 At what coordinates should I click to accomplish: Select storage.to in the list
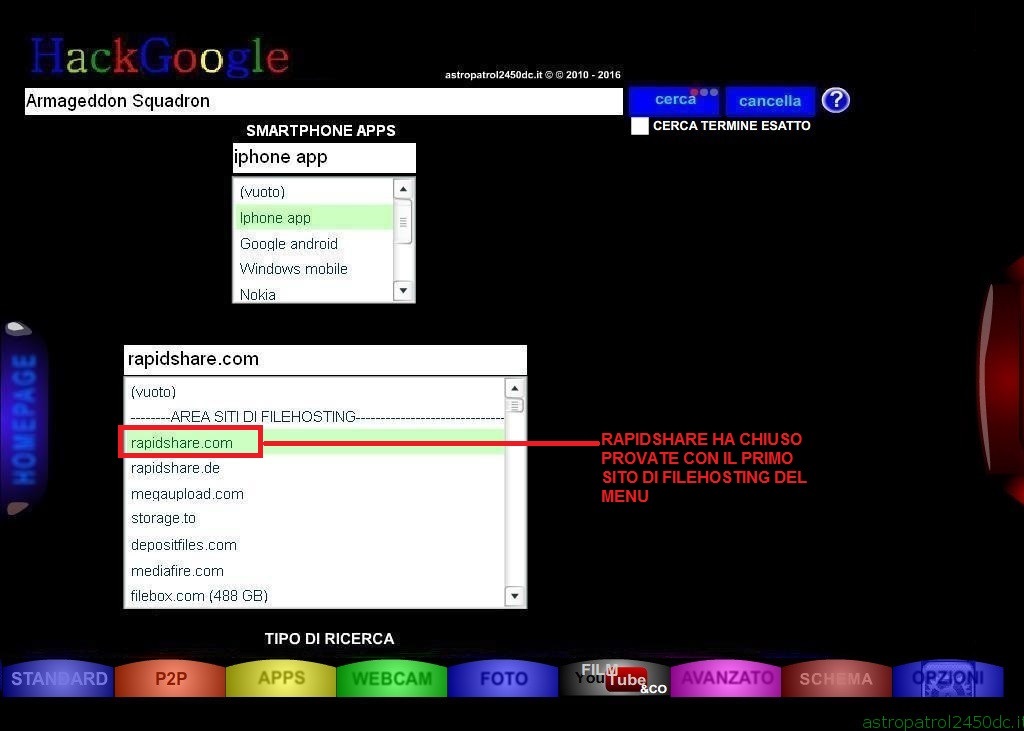pyautogui.click(x=315, y=519)
